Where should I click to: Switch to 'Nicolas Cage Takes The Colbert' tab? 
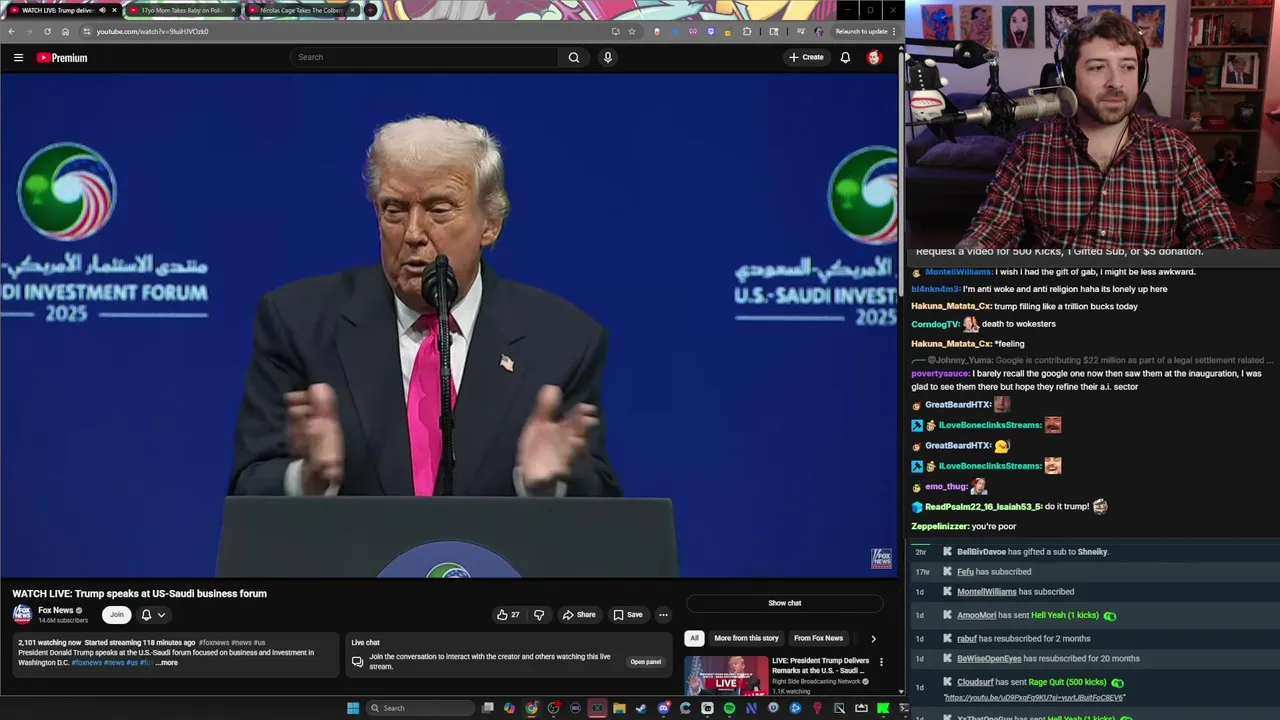click(x=300, y=10)
